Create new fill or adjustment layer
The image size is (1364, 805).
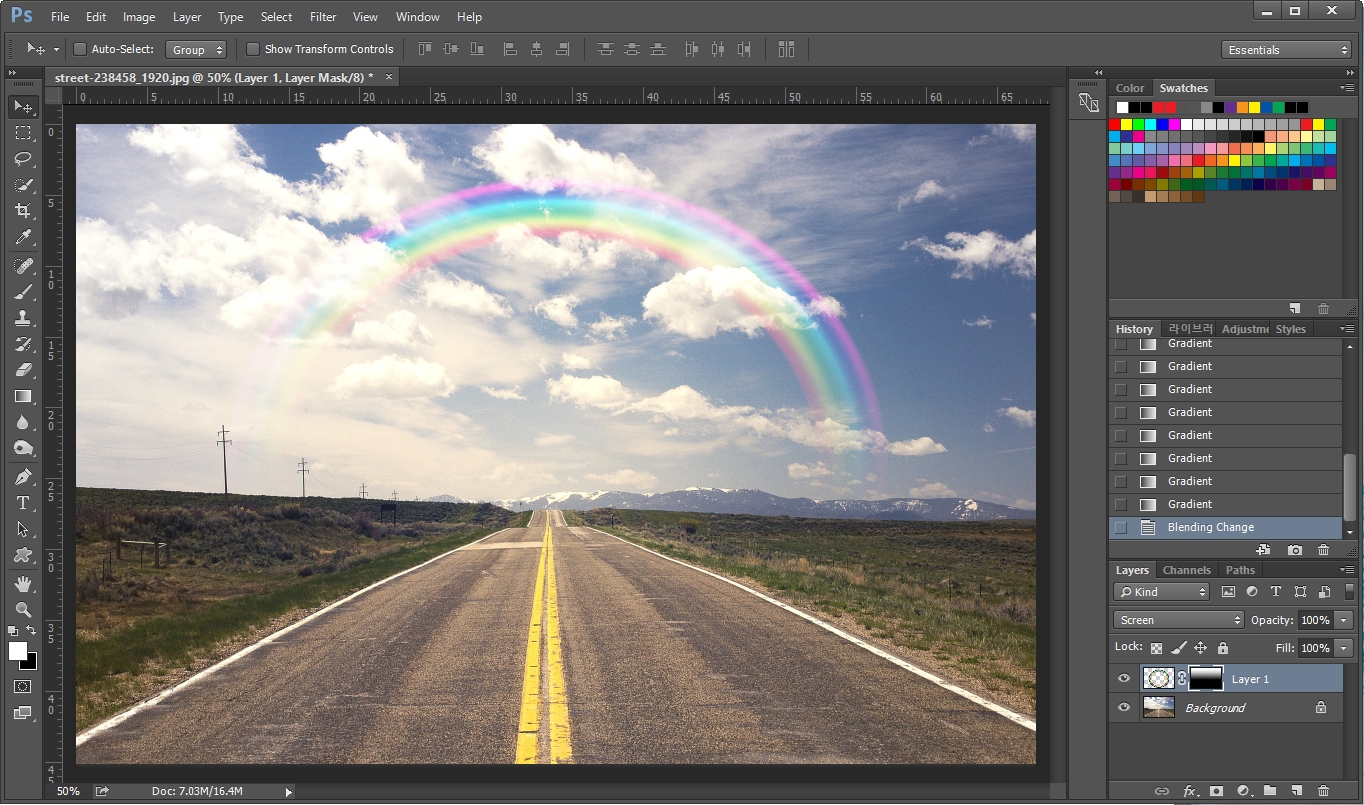[1243, 790]
